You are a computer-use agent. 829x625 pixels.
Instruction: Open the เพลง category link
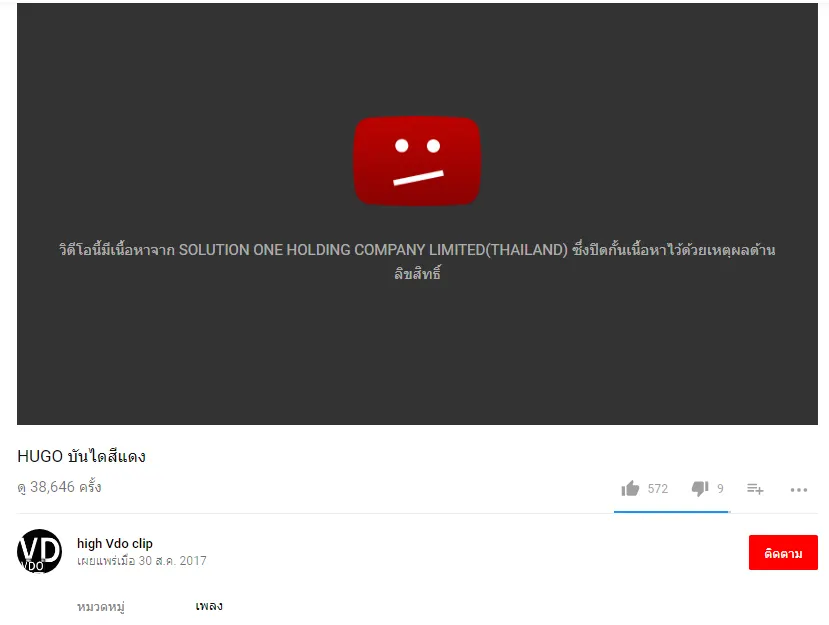pyautogui.click(x=209, y=606)
